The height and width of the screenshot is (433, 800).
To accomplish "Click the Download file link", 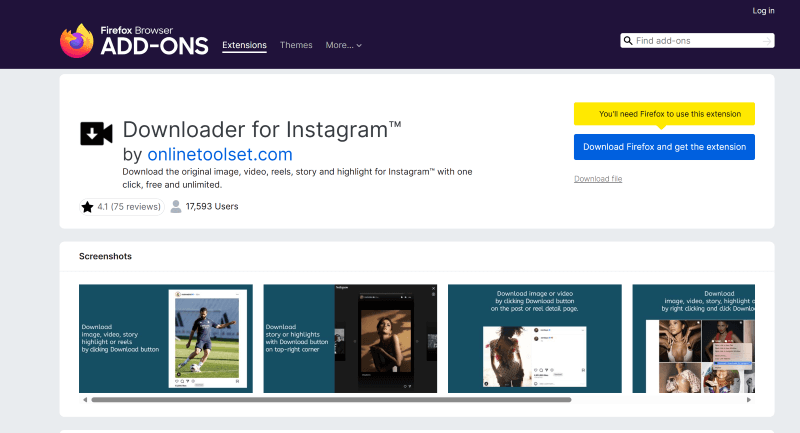I will pyautogui.click(x=598, y=179).
